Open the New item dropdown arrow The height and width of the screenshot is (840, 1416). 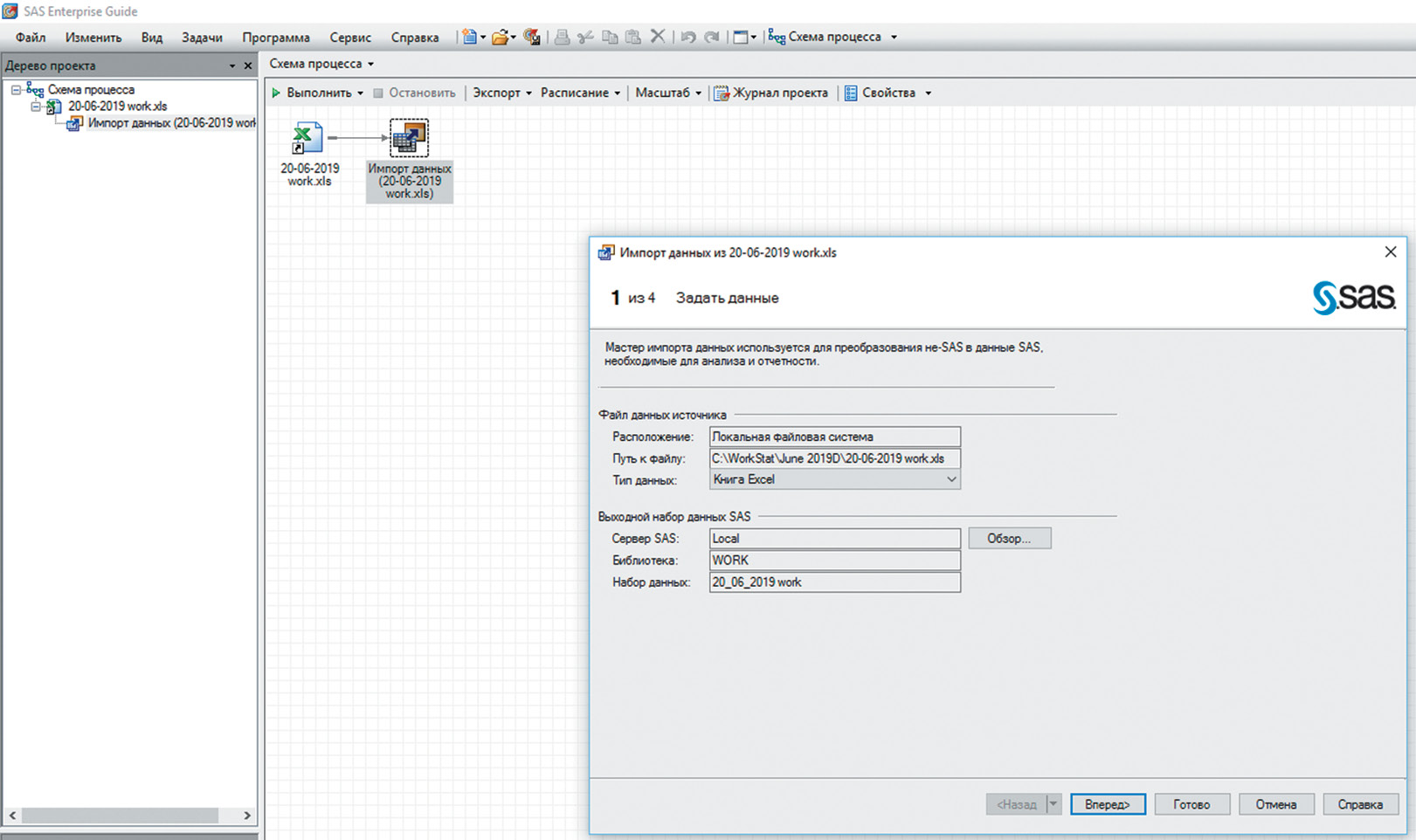[483, 37]
